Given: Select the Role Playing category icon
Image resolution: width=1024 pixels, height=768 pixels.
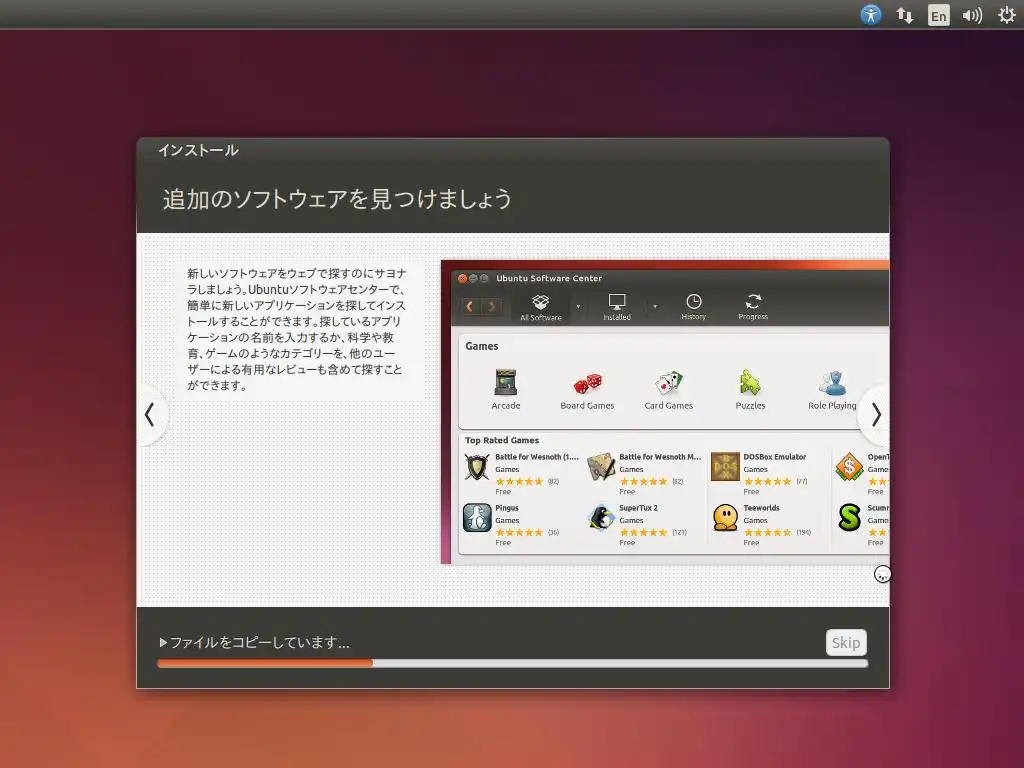Looking at the screenshot, I should 832,383.
